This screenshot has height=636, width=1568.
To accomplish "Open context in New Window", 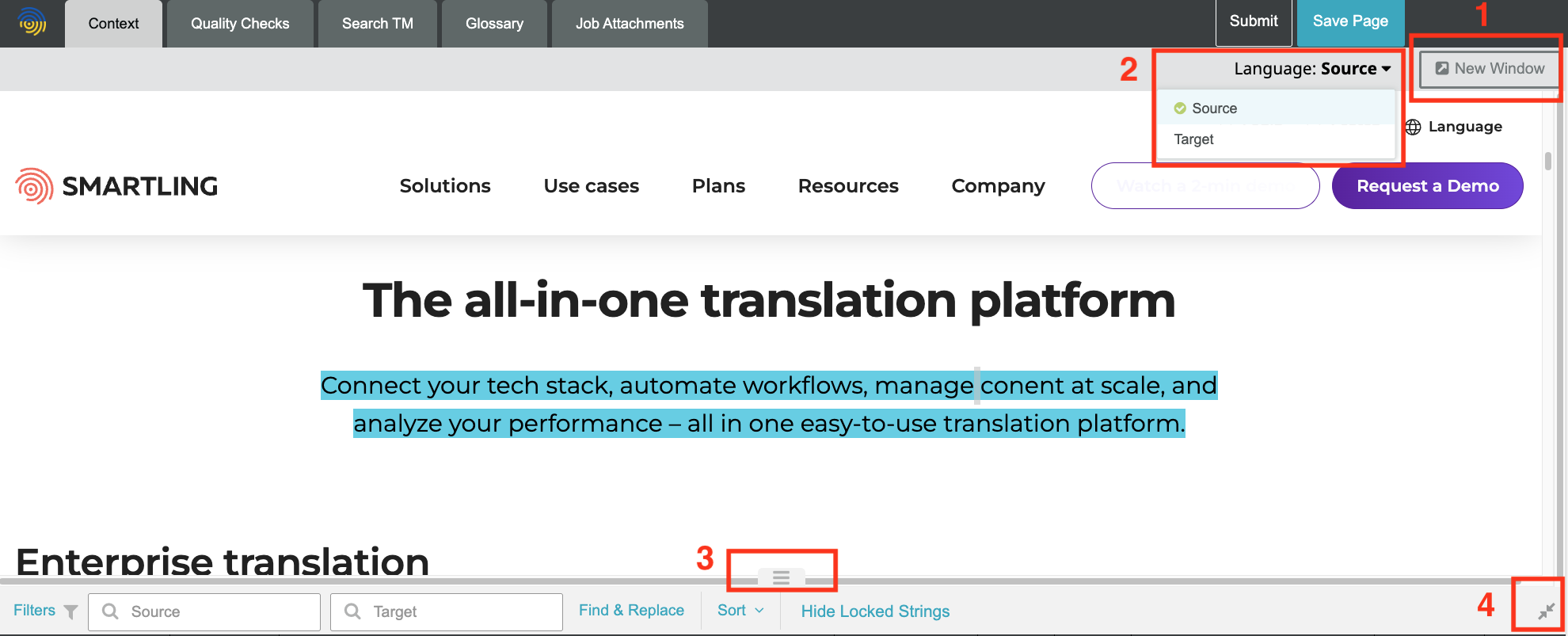I will [1490, 69].
